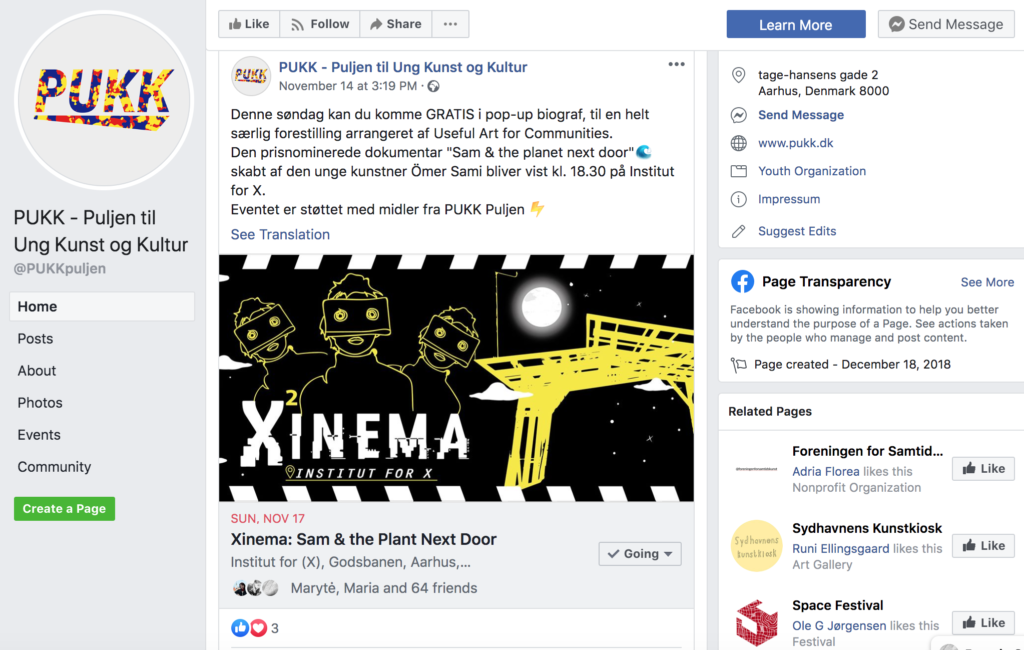Click the post author's PUKK avatar

click(251, 76)
